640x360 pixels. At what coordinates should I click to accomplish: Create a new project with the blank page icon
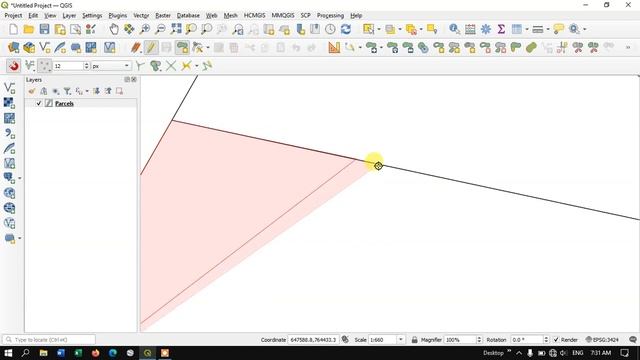pyautogui.click(x=13, y=29)
